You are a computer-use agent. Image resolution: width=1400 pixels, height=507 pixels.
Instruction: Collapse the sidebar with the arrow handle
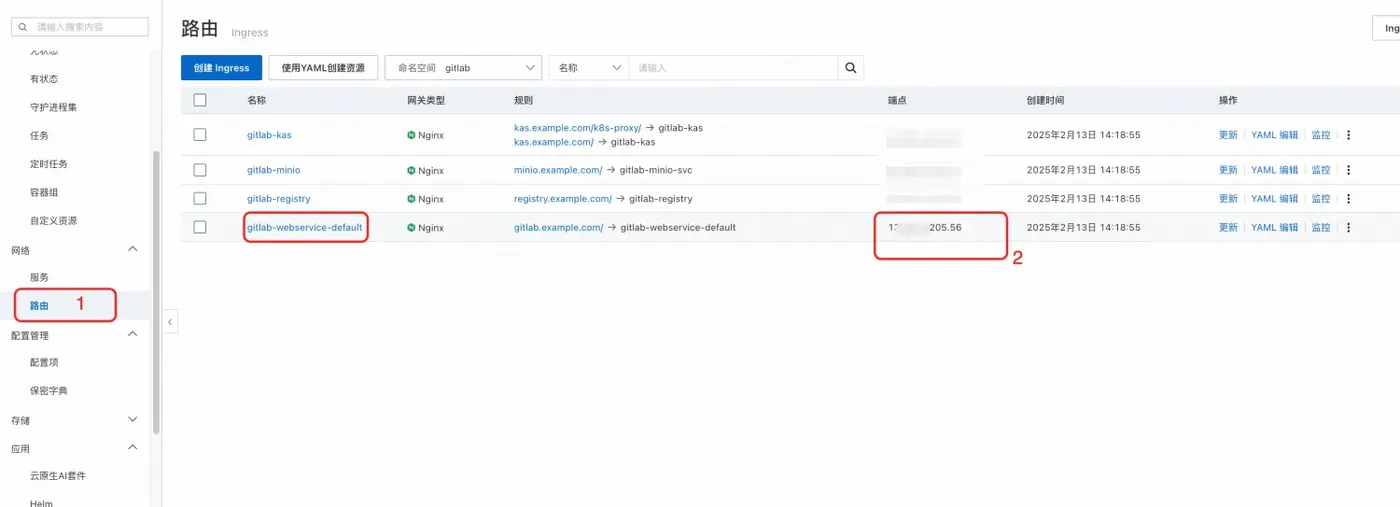click(x=170, y=322)
